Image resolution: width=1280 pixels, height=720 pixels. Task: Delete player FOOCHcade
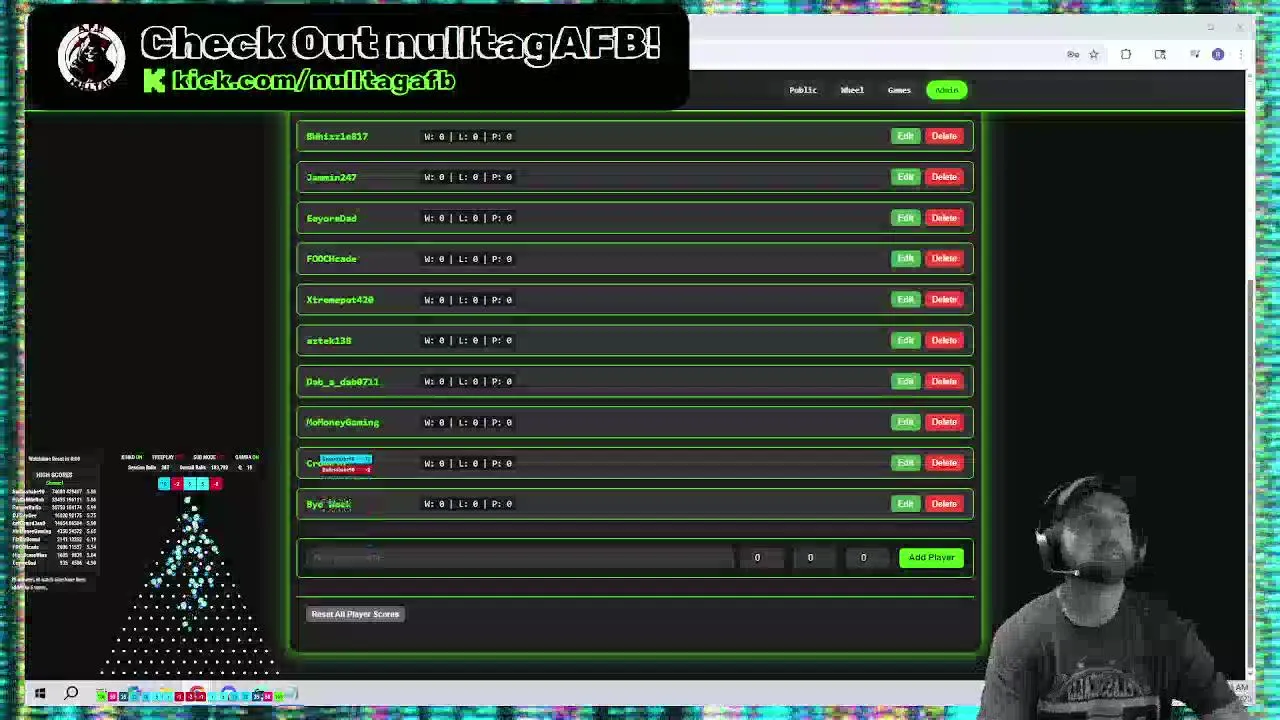point(944,258)
